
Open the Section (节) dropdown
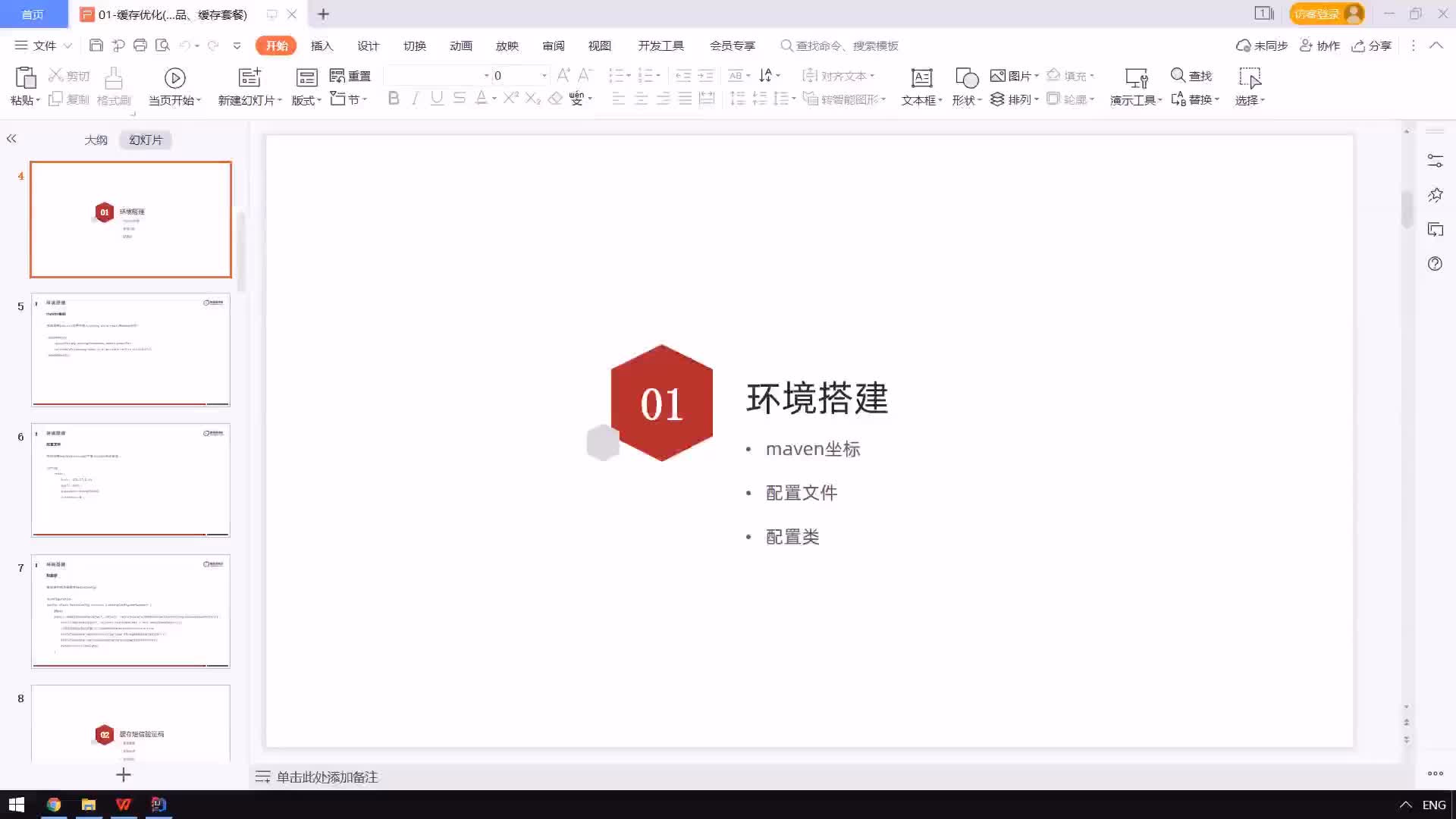point(348,99)
